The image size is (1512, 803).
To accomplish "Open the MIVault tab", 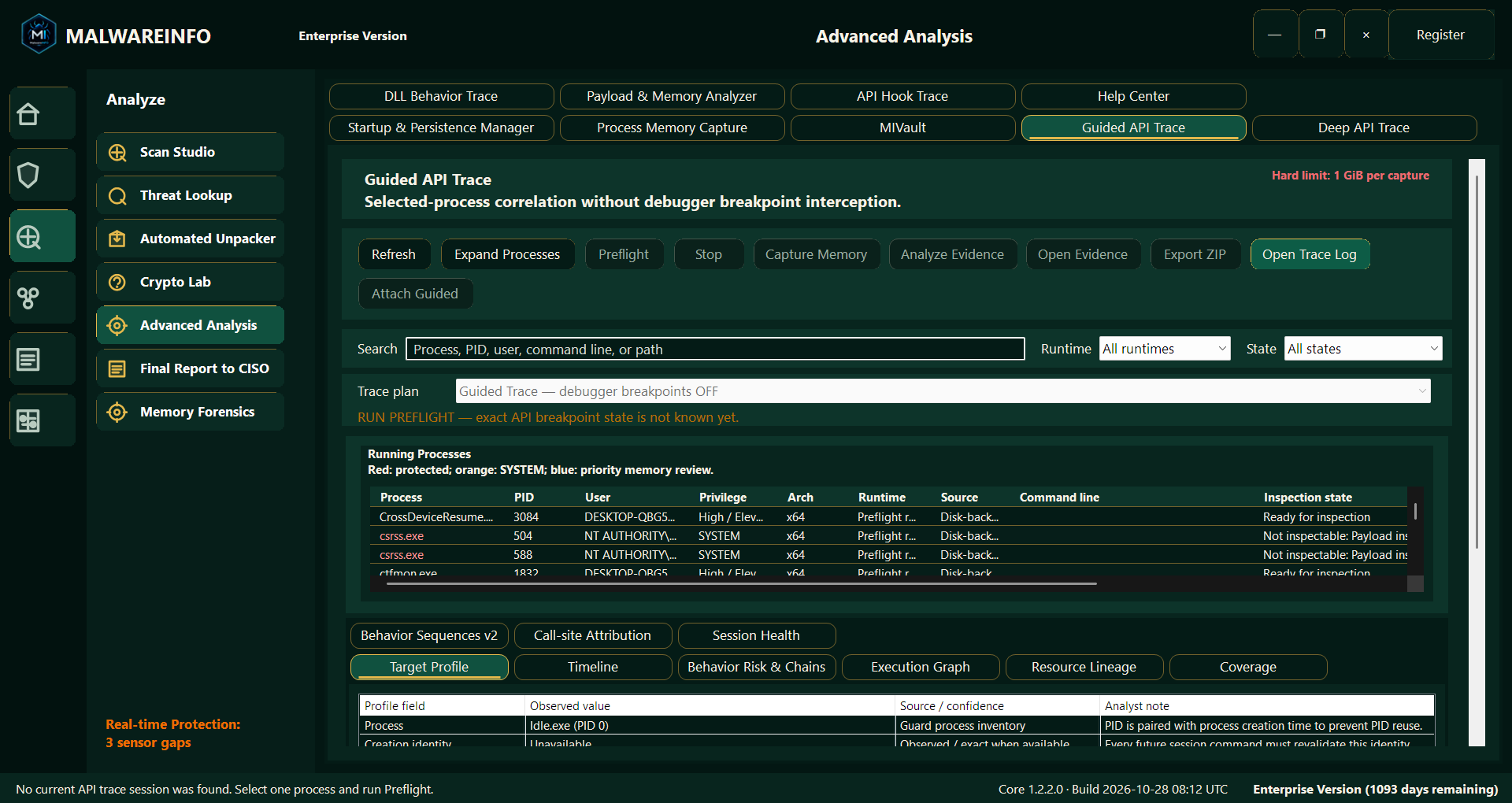I will (x=902, y=128).
